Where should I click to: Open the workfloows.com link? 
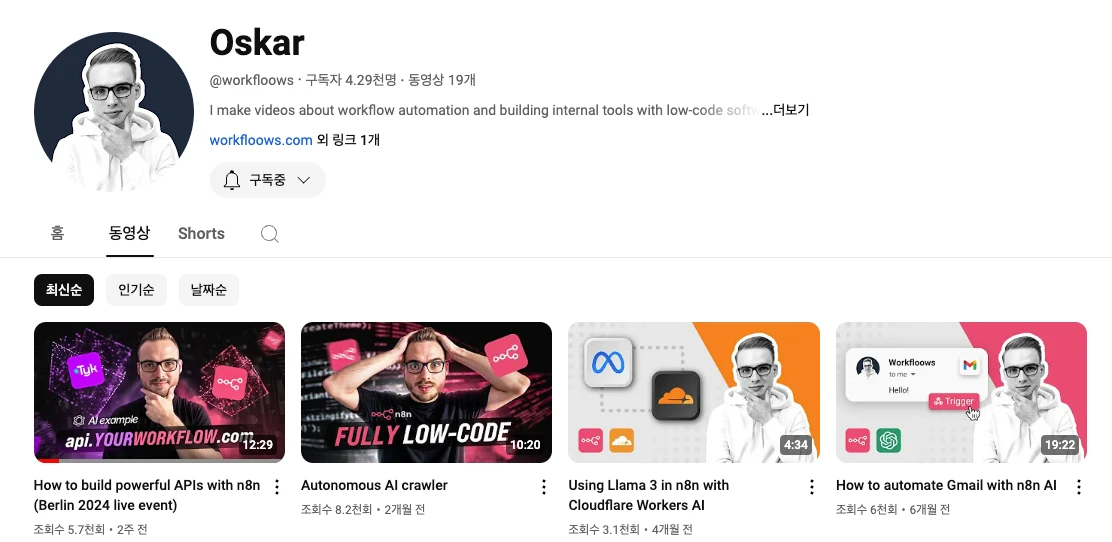tap(261, 140)
